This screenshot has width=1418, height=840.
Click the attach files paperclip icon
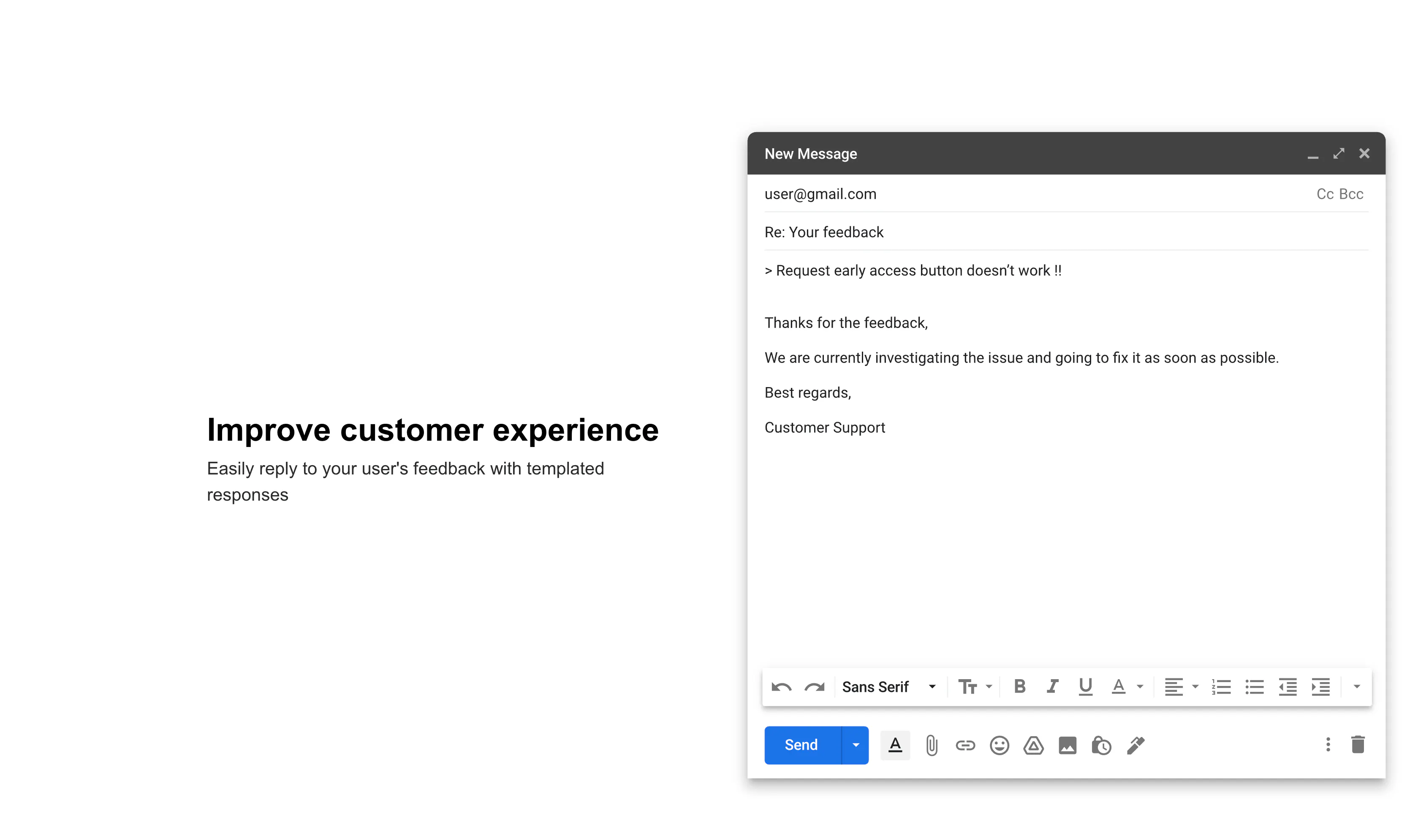click(931, 745)
